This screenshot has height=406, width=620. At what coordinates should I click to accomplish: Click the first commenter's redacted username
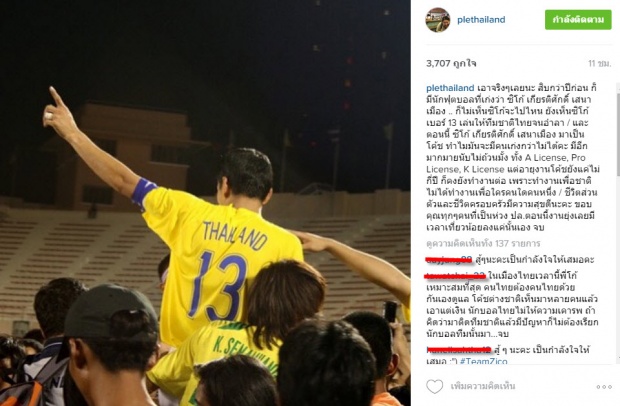(x=449, y=260)
